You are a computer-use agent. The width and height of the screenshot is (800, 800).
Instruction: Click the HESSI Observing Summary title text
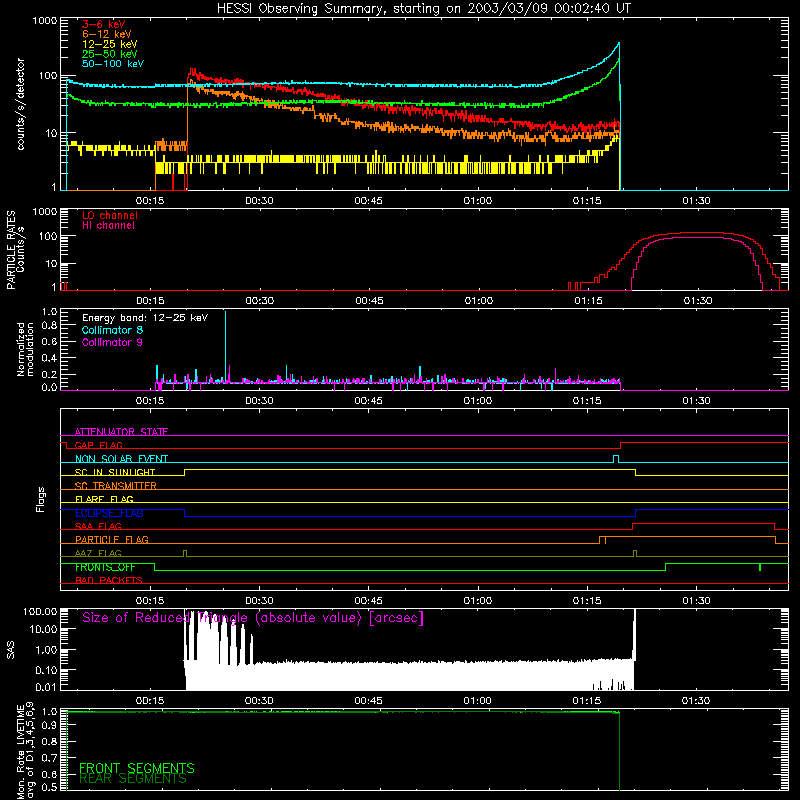coord(424,9)
